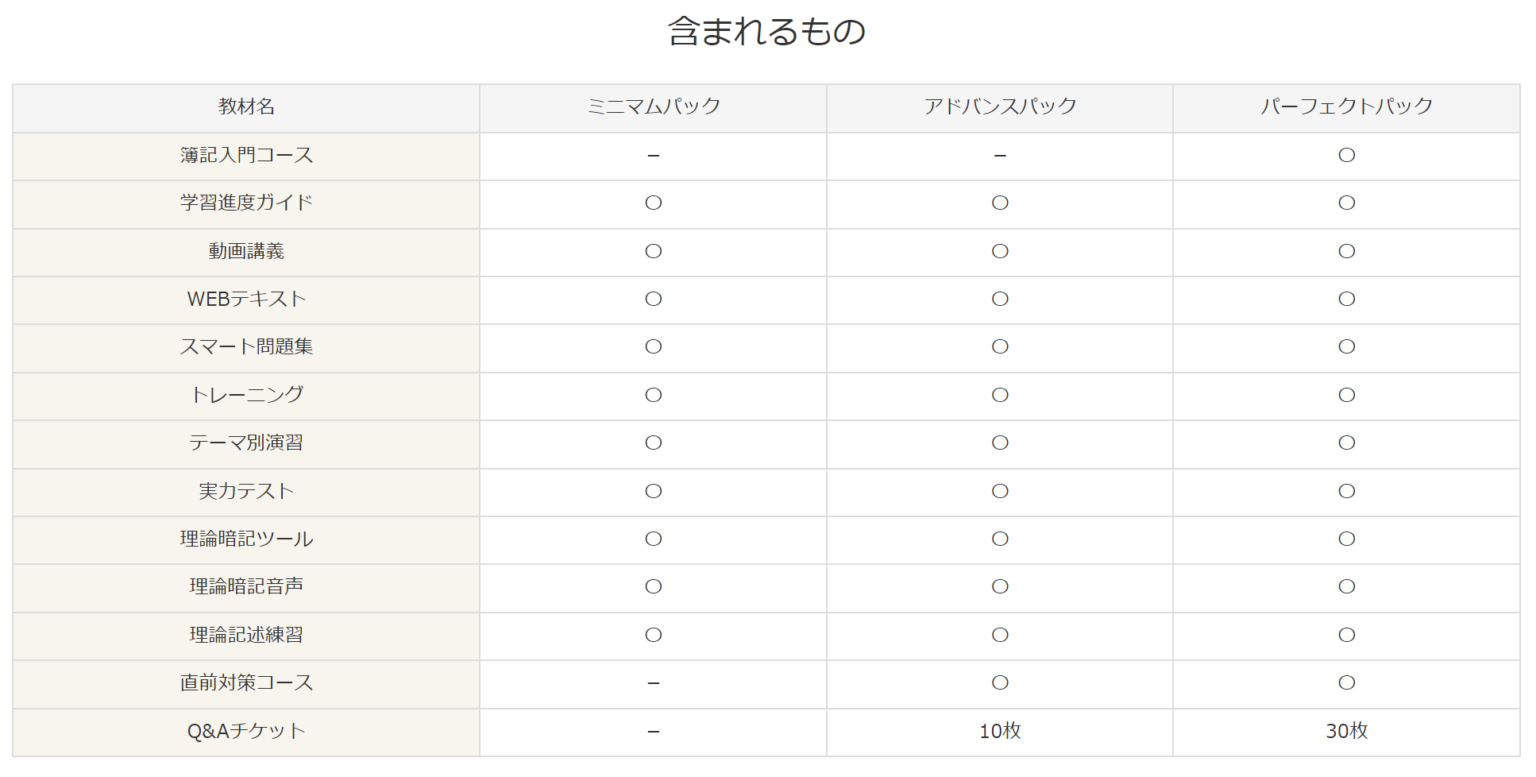The width and height of the screenshot is (1536, 777).
Task: Click the 学習進度ガイド circle under ミニマムパック
Action: click(653, 203)
